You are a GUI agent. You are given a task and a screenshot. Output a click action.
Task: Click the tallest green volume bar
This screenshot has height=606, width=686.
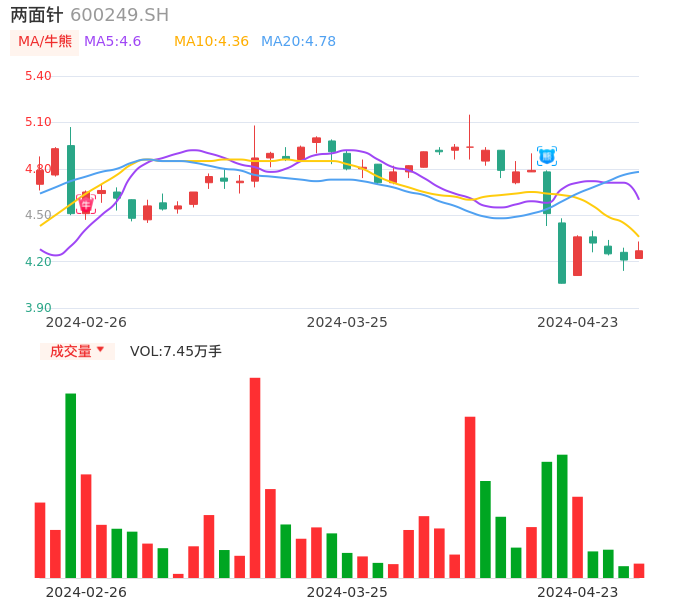point(71,485)
